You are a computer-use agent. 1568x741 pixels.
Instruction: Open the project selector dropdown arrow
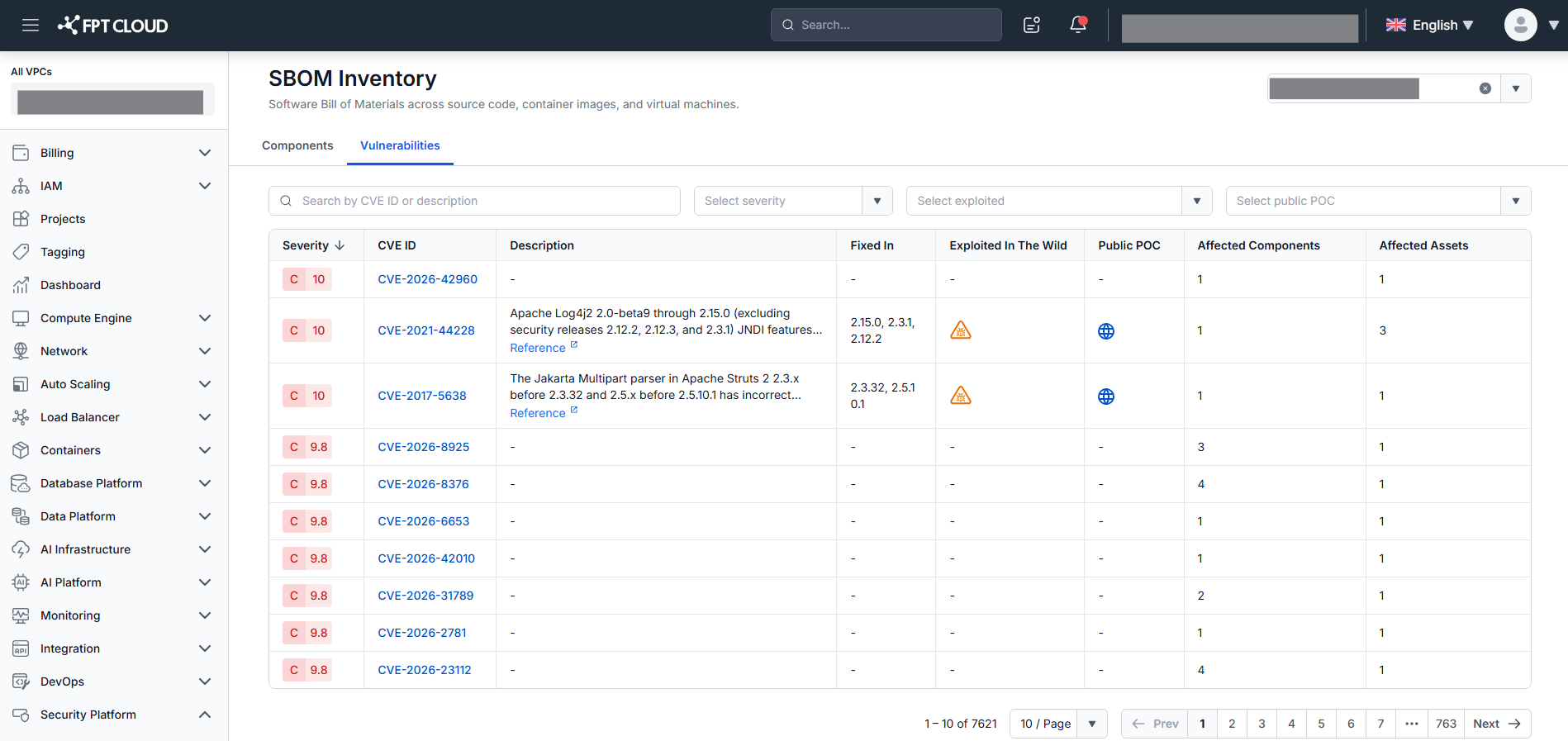1516,88
